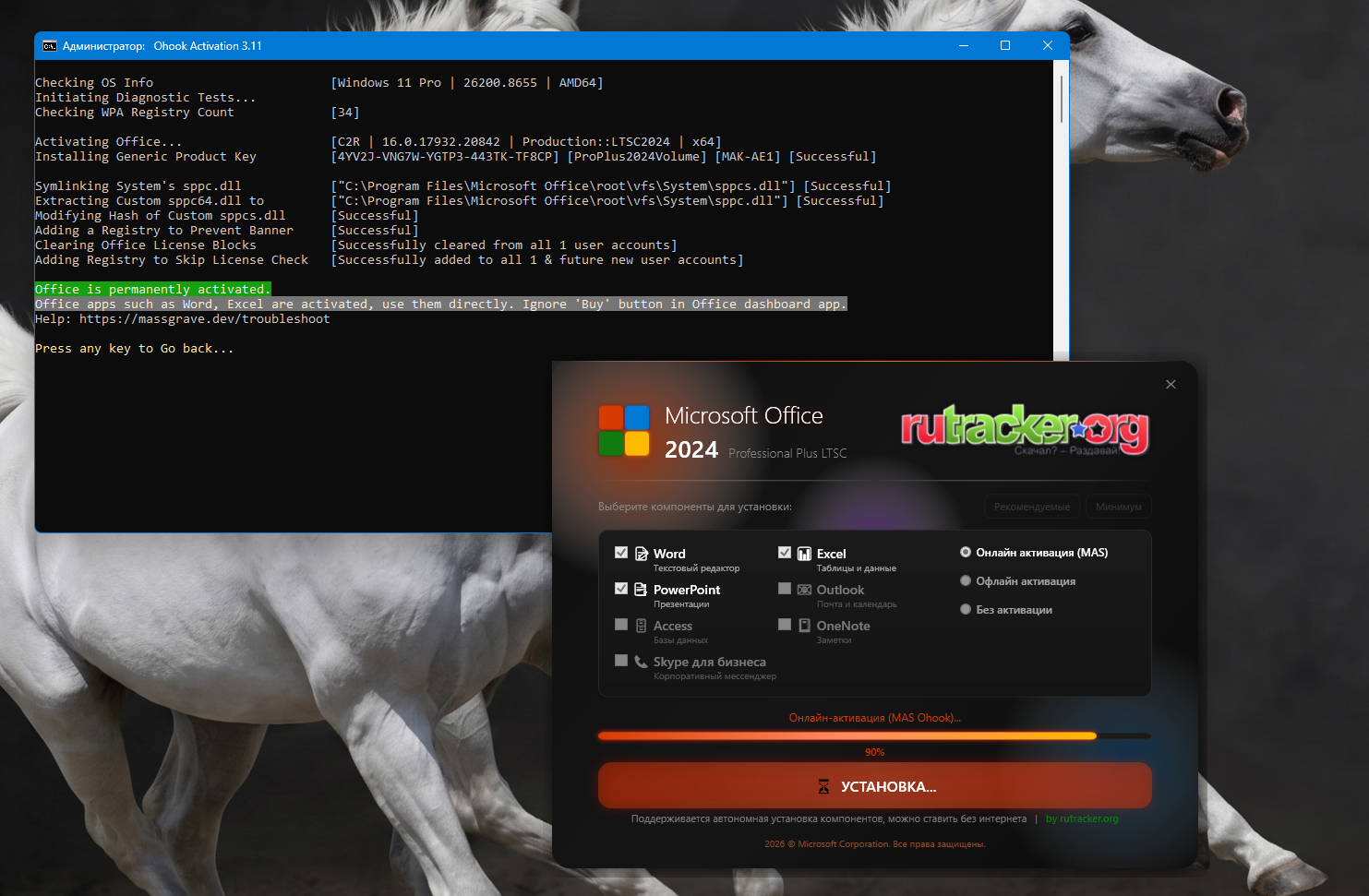Click the 'Installing Generic Product Key' console line
Image resolution: width=1369 pixels, height=896 pixels.
(x=146, y=157)
